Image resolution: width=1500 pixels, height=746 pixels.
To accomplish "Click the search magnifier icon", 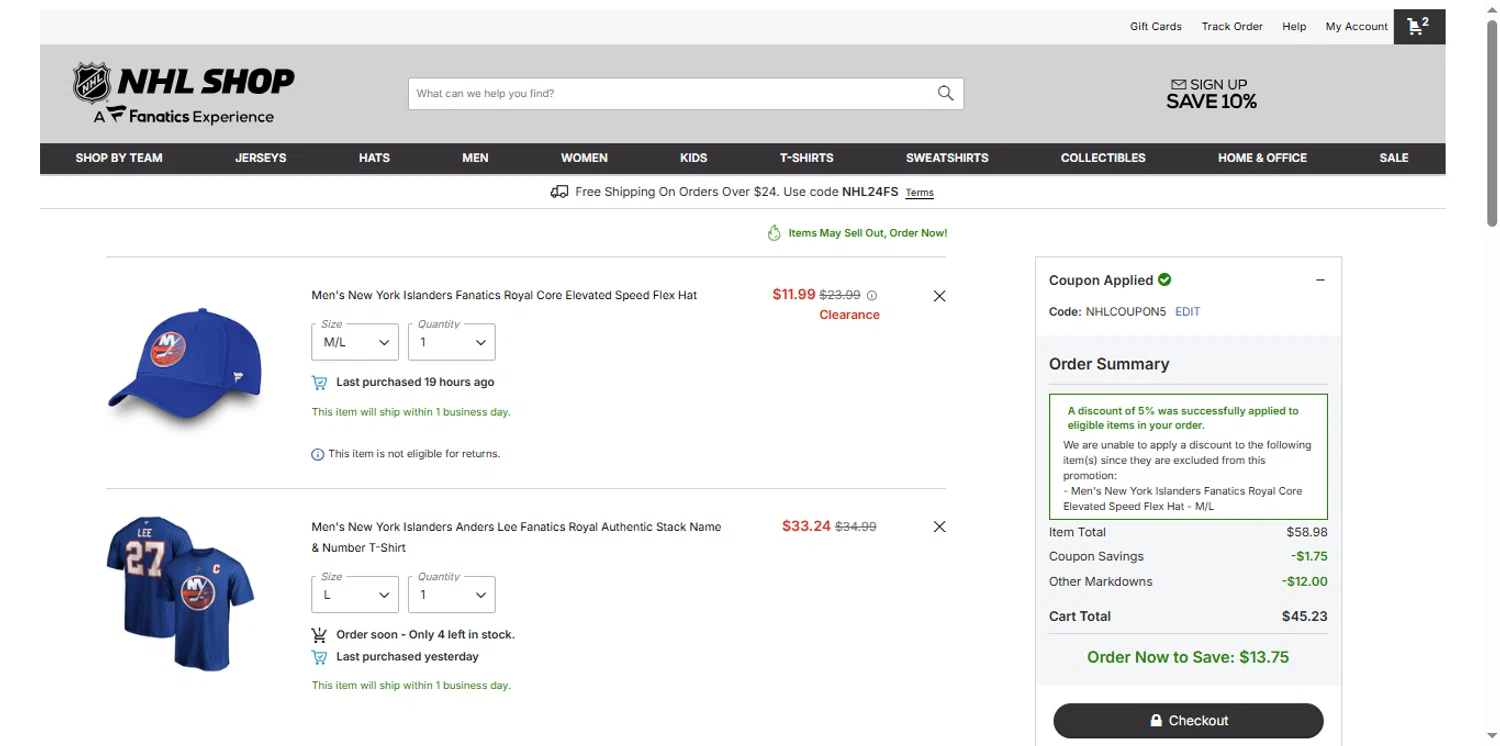I will (945, 93).
